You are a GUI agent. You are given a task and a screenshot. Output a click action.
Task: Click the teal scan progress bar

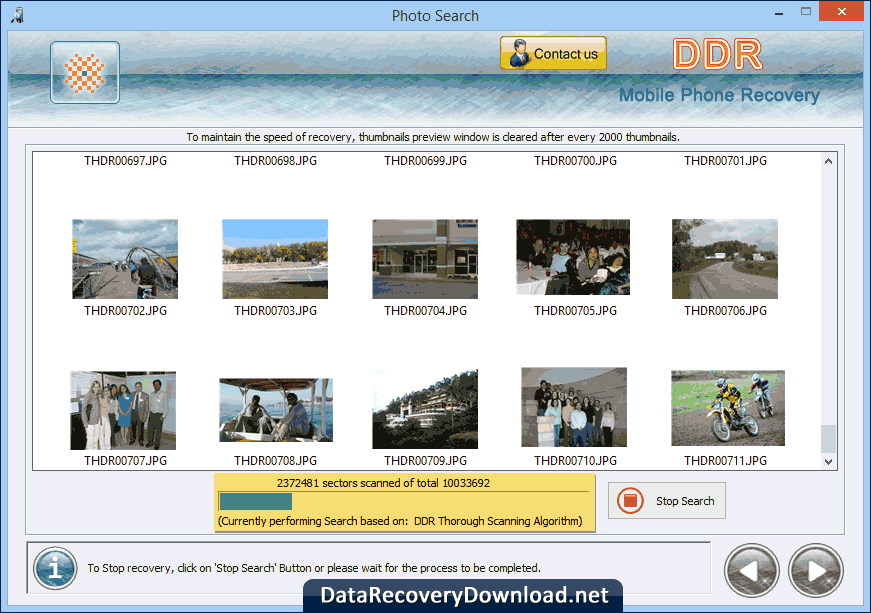click(256, 501)
